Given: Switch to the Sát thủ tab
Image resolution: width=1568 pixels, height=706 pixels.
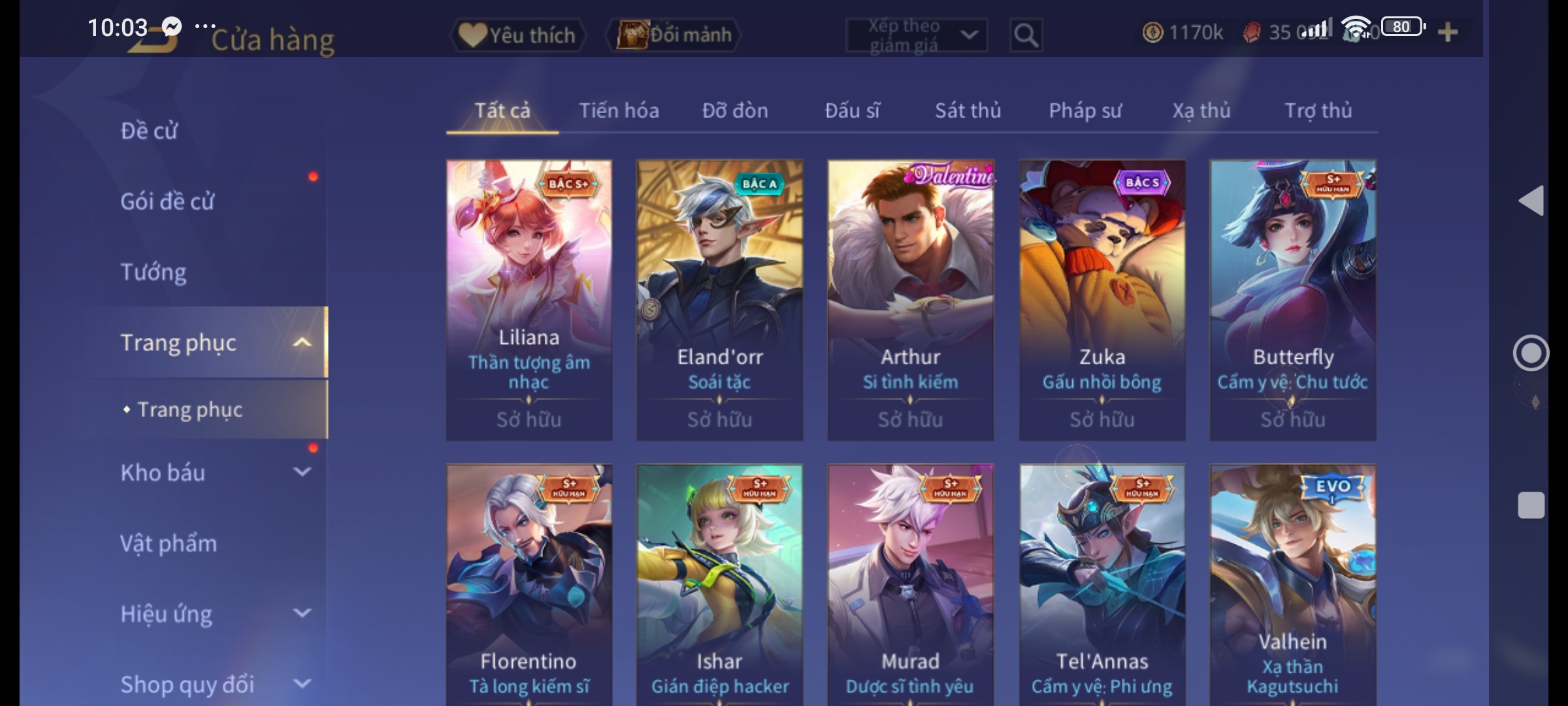Looking at the screenshot, I should (x=968, y=110).
